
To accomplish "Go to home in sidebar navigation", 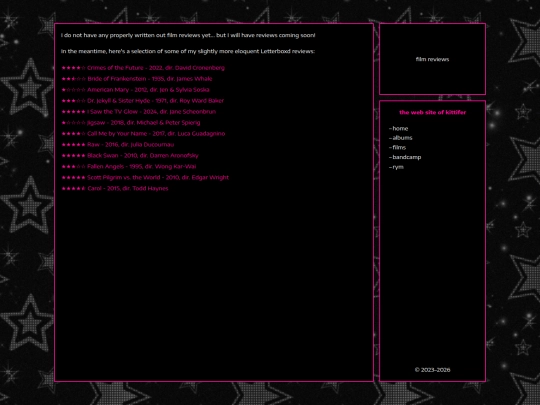I will pos(400,128).
